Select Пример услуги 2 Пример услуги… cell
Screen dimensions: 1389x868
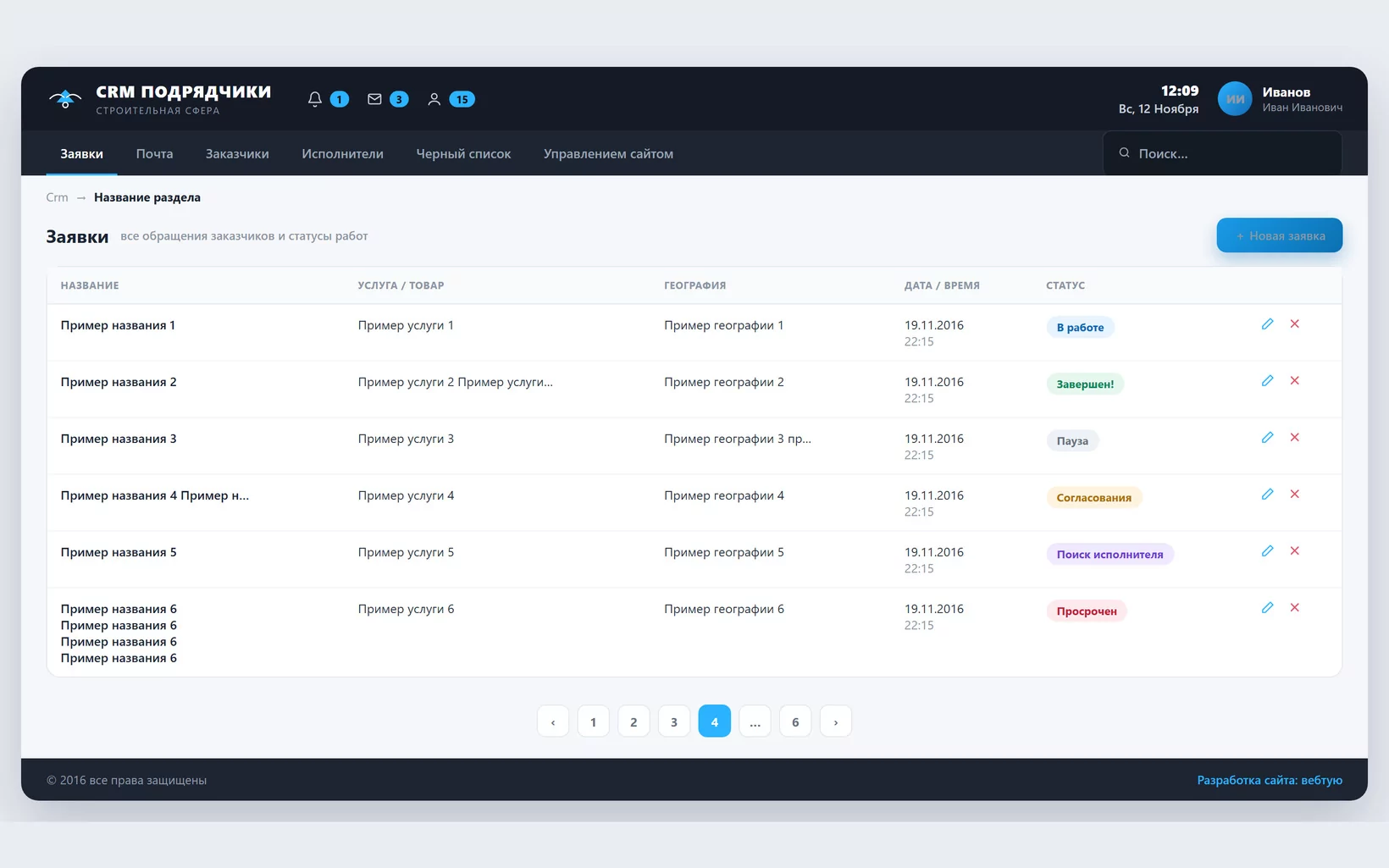pyautogui.click(x=455, y=382)
